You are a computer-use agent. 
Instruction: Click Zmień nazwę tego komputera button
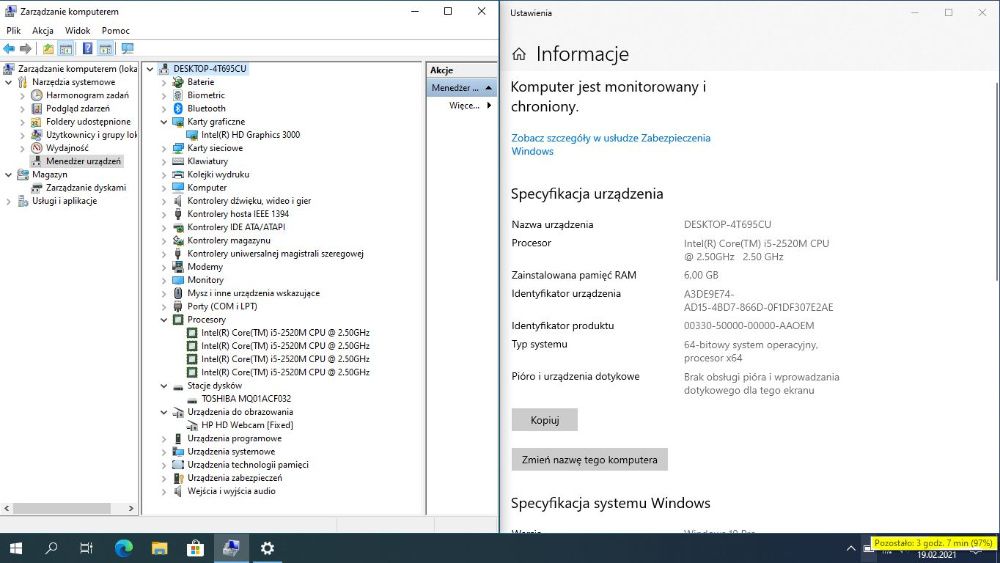click(x=589, y=459)
